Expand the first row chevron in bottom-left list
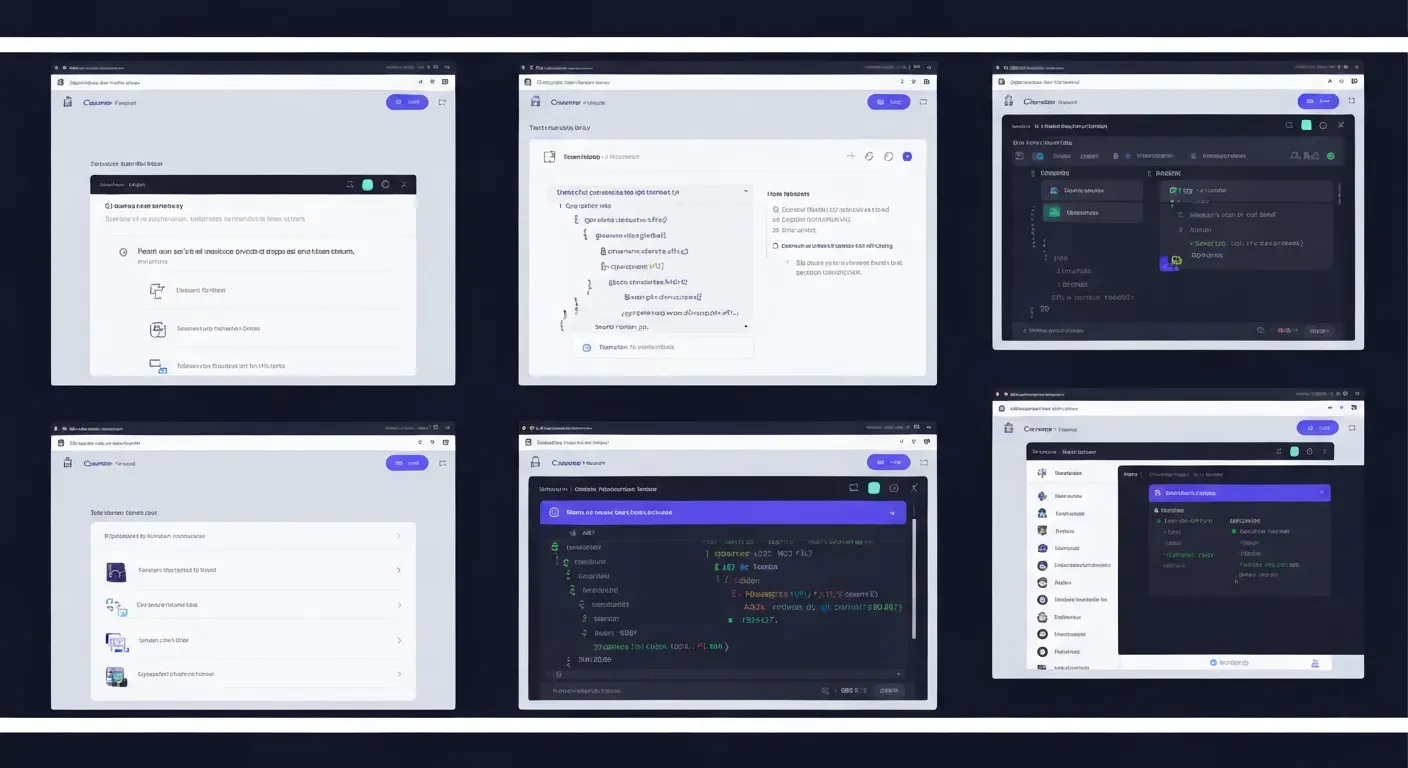1408x768 pixels. [x=398, y=536]
